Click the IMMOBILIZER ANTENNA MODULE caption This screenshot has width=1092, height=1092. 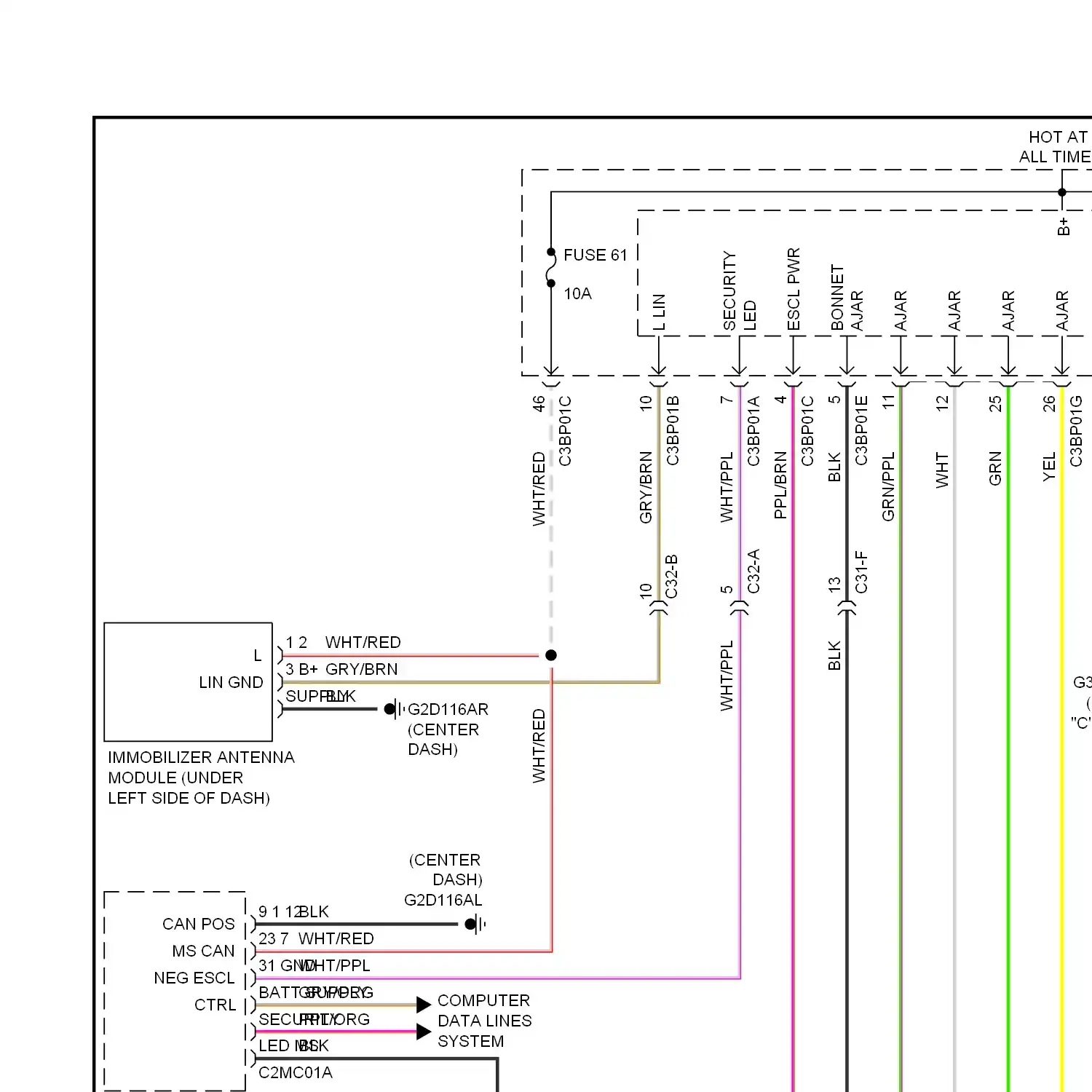(x=201, y=778)
